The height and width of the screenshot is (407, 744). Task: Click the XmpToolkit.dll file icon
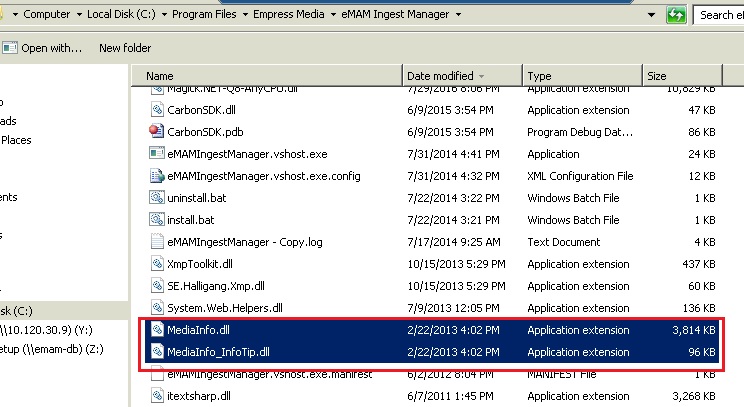(x=157, y=264)
